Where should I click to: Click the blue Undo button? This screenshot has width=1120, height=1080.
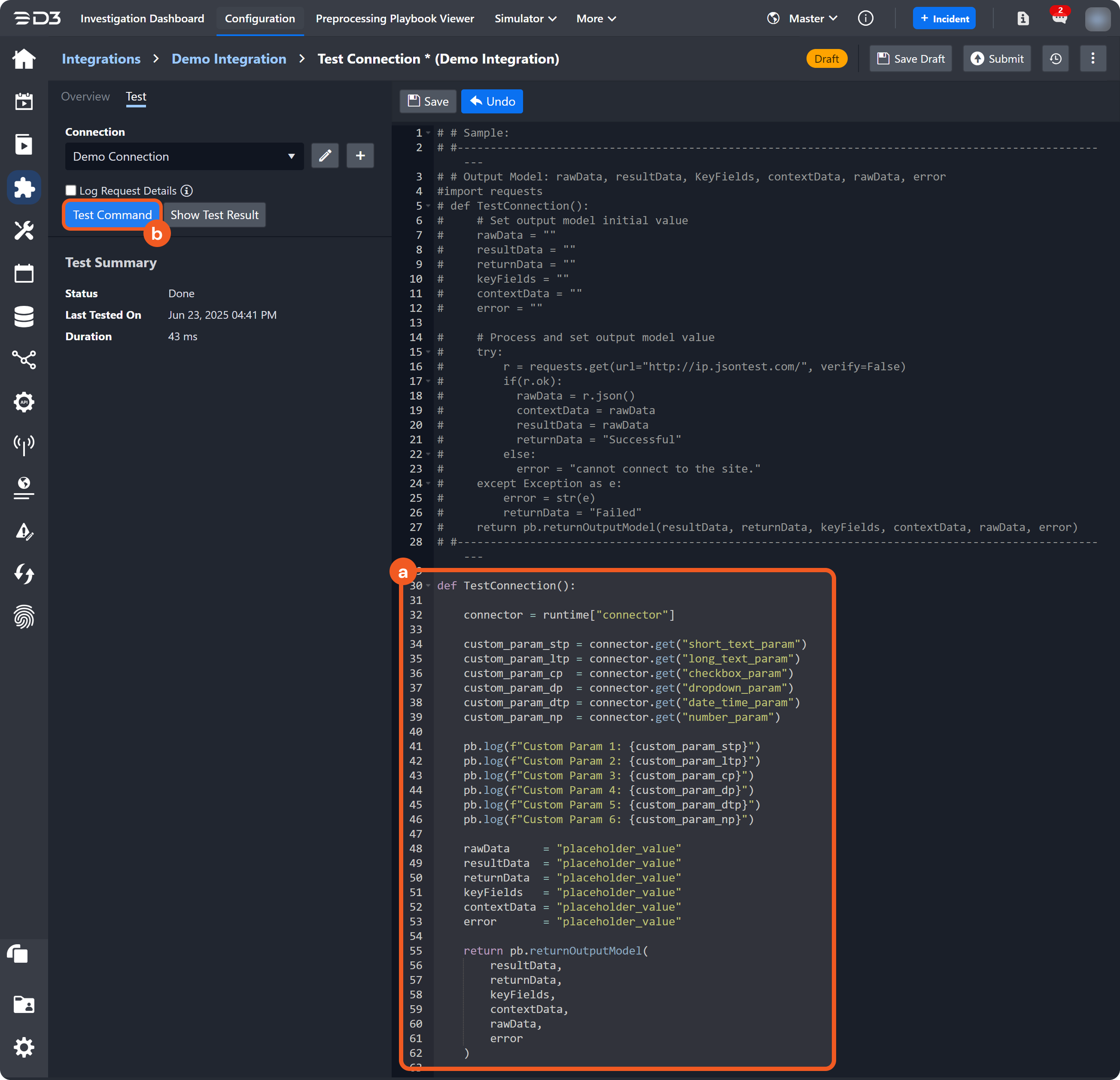[x=491, y=102]
